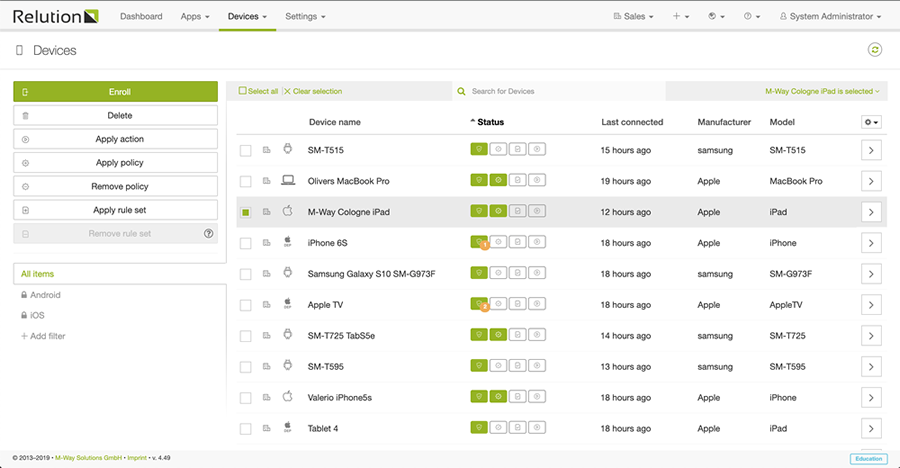The width and height of the screenshot is (900, 468).
Task: Check the SM-T515 row checkbox
Action: pos(246,150)
